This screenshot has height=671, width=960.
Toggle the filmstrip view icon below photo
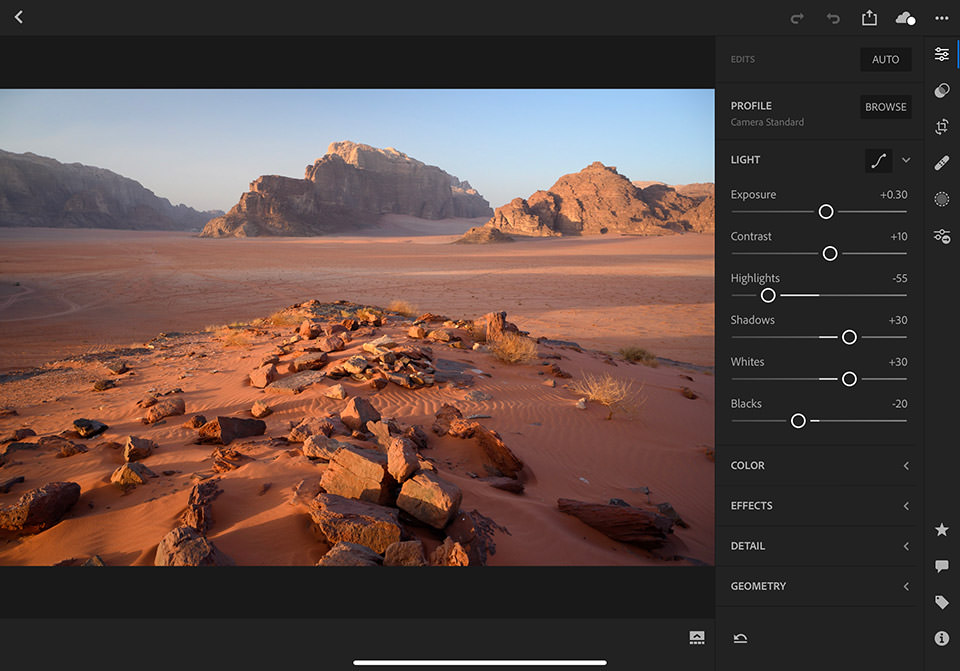(697, 638)
